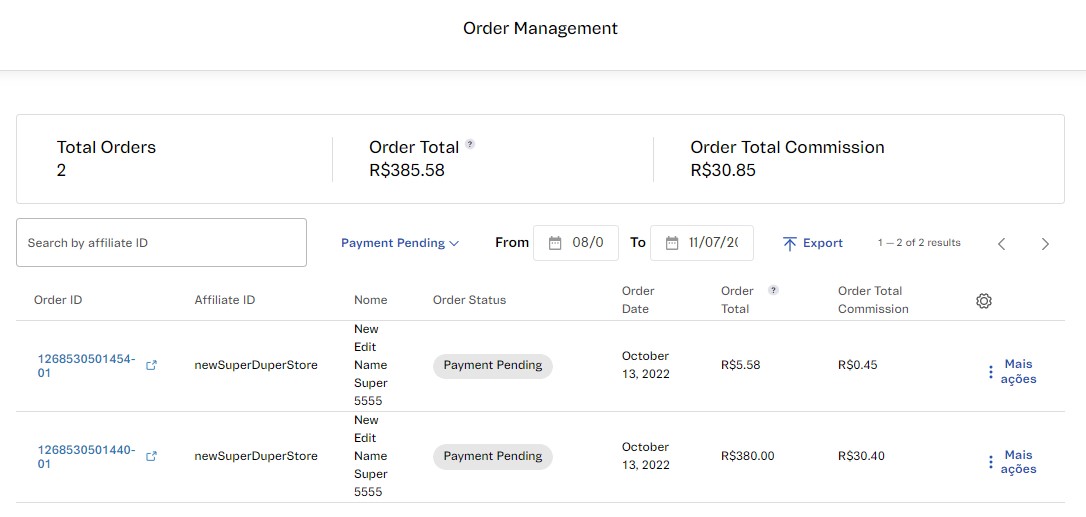The height and width of the screenshot is (517, 1086).
Task: Open Mais ações menu for first order
Action: [1012, 372]
